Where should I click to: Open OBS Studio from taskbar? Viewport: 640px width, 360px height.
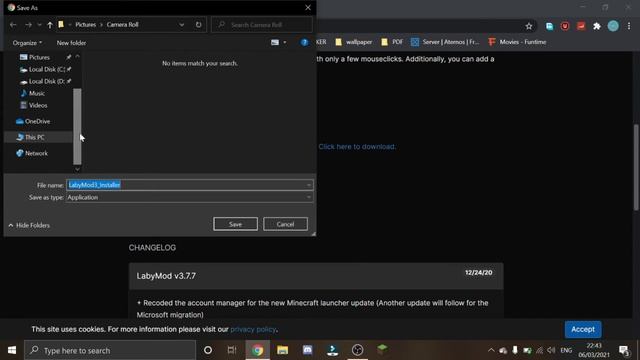point(358,350)
